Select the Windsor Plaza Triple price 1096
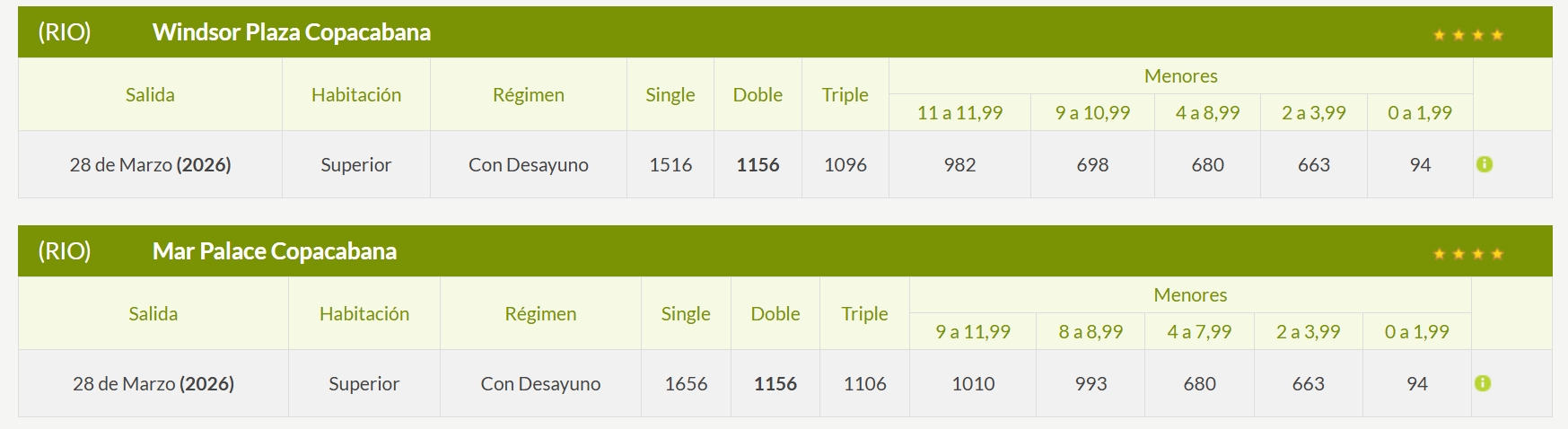Screen dimensions: 1568x429 (x=845, y=165)
